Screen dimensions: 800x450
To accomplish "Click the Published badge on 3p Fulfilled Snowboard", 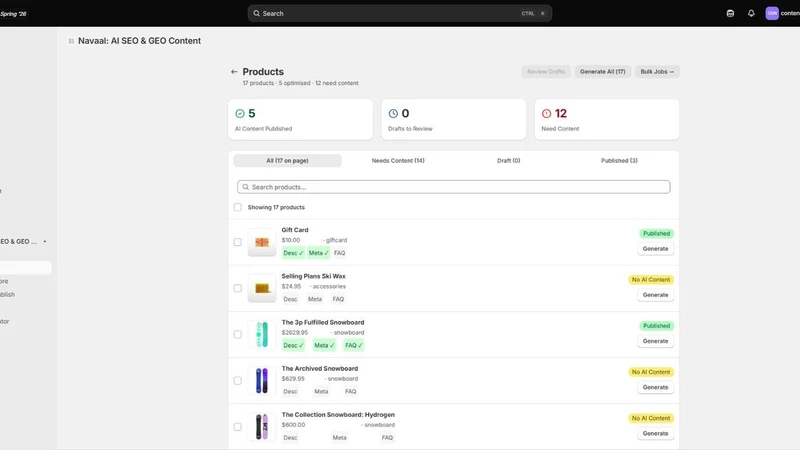I will point(656,326).
